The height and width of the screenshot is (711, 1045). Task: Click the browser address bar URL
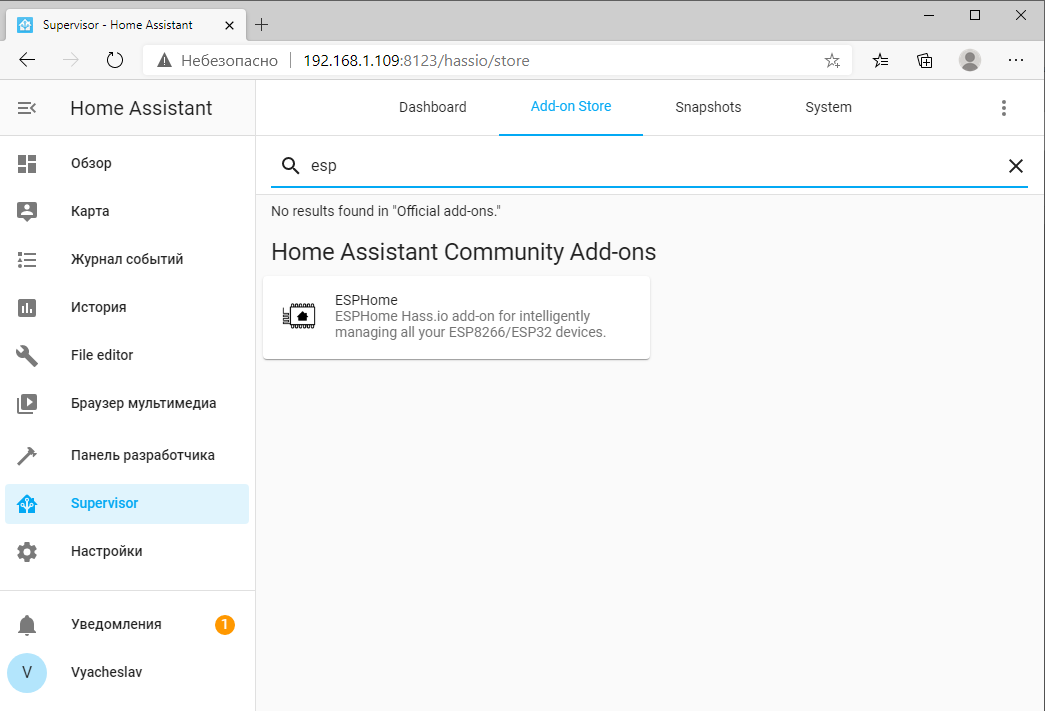coord(417,61)
